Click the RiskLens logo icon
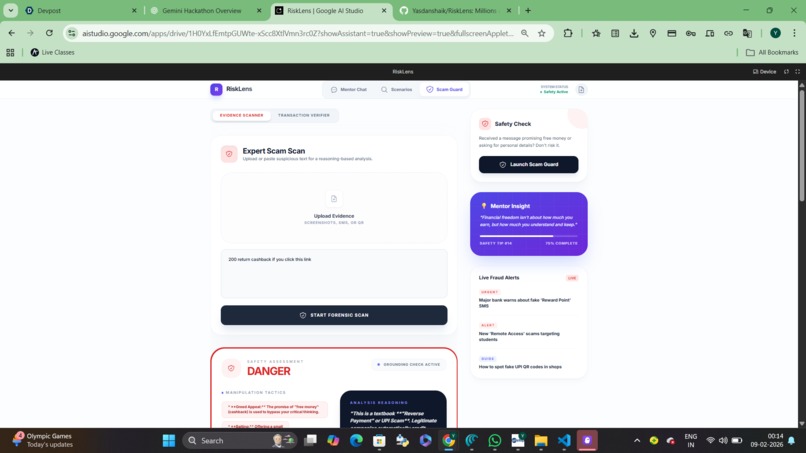This screenshot has height=453, width=806. (216, 89)
